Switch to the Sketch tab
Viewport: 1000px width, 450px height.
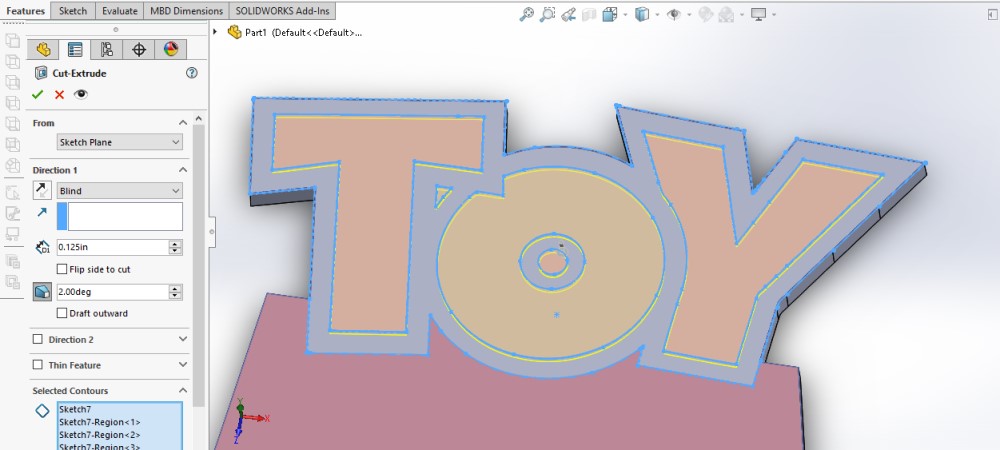[73, 11]
